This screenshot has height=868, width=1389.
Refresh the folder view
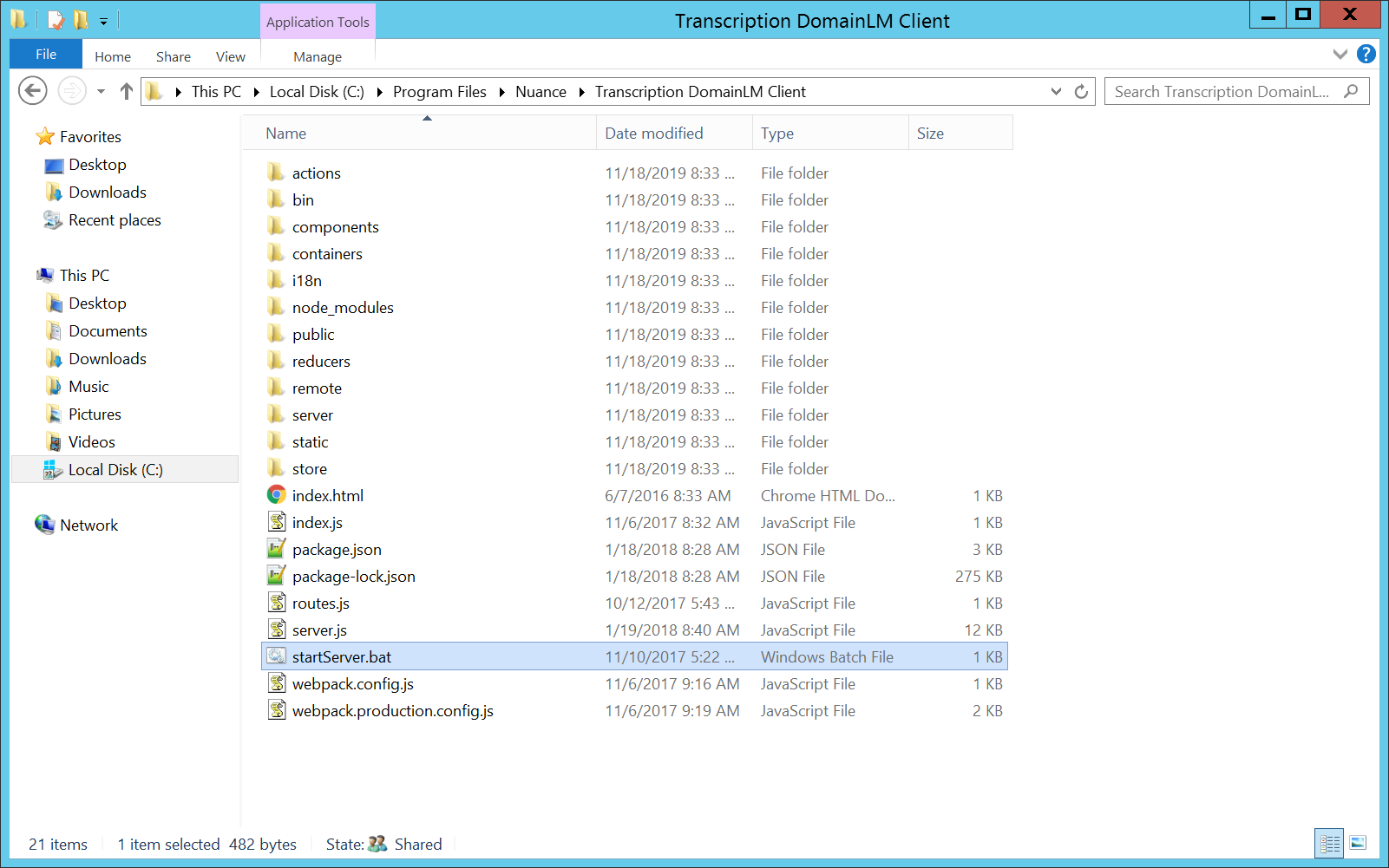(1081, 91)
